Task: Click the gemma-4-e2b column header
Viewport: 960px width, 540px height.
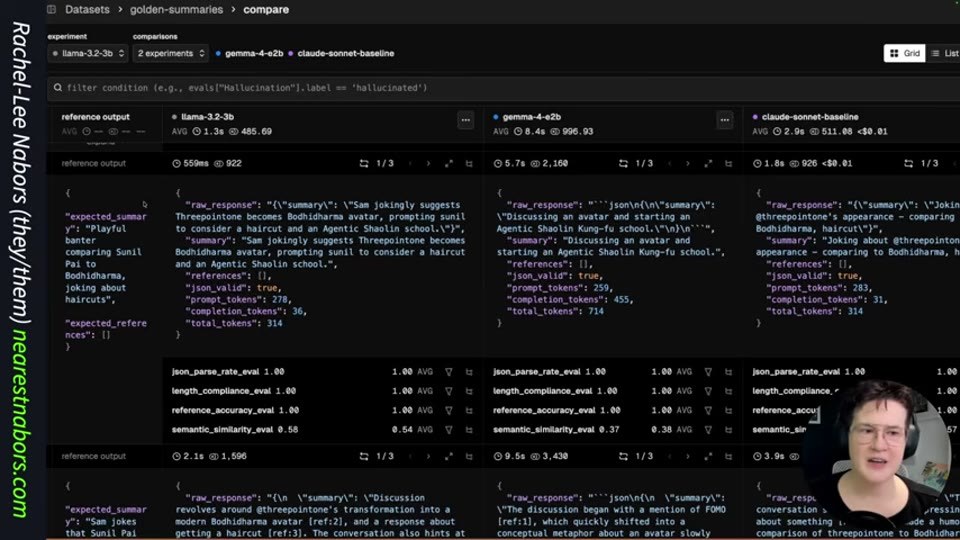Action: (x=531, y=116)
